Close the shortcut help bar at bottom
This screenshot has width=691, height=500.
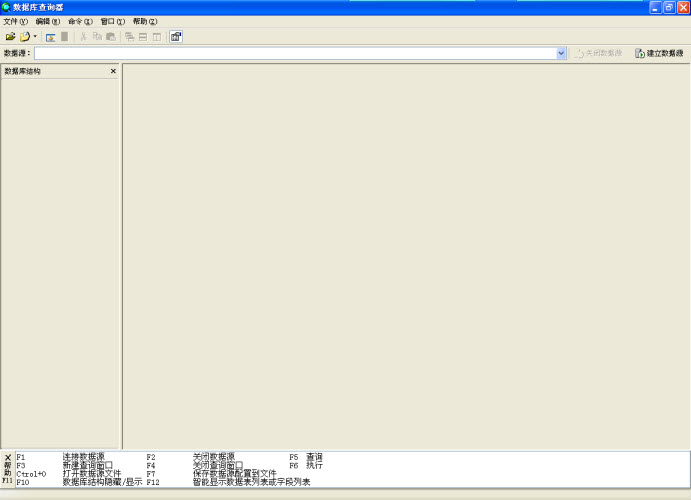(7, 457)
